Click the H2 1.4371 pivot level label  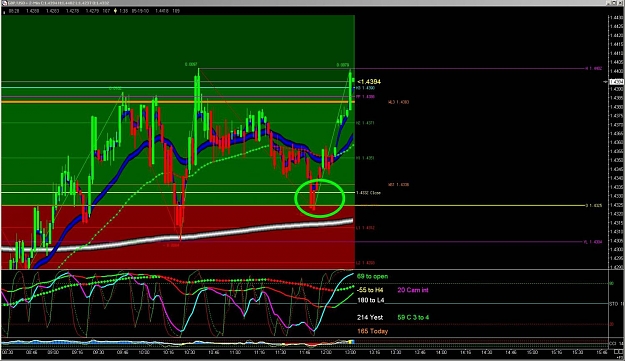point(365,123)
